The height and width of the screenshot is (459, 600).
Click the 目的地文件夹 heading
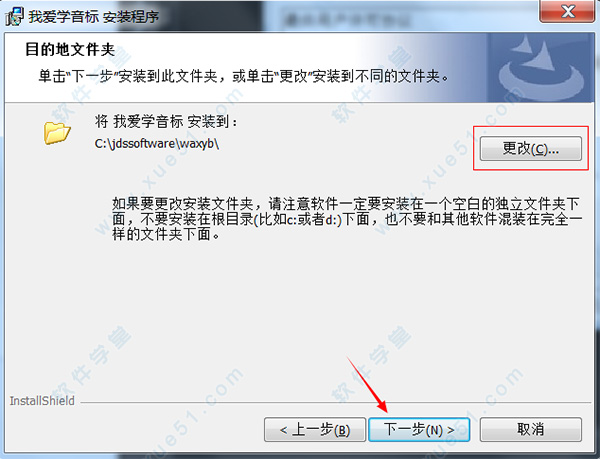point(70,50)
